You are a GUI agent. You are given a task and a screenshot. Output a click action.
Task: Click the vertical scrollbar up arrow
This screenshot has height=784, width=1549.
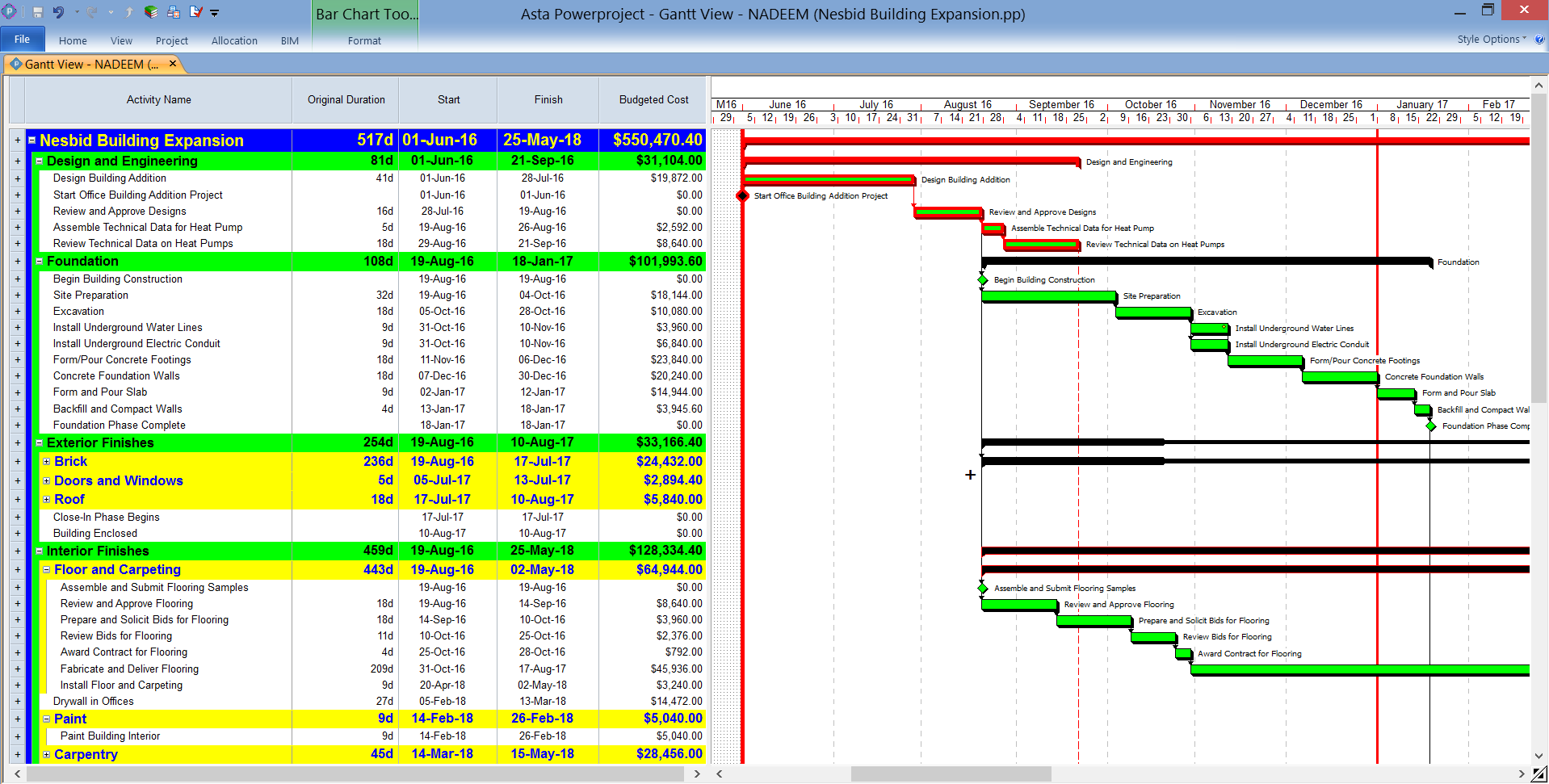click(x=1539, y=85)
